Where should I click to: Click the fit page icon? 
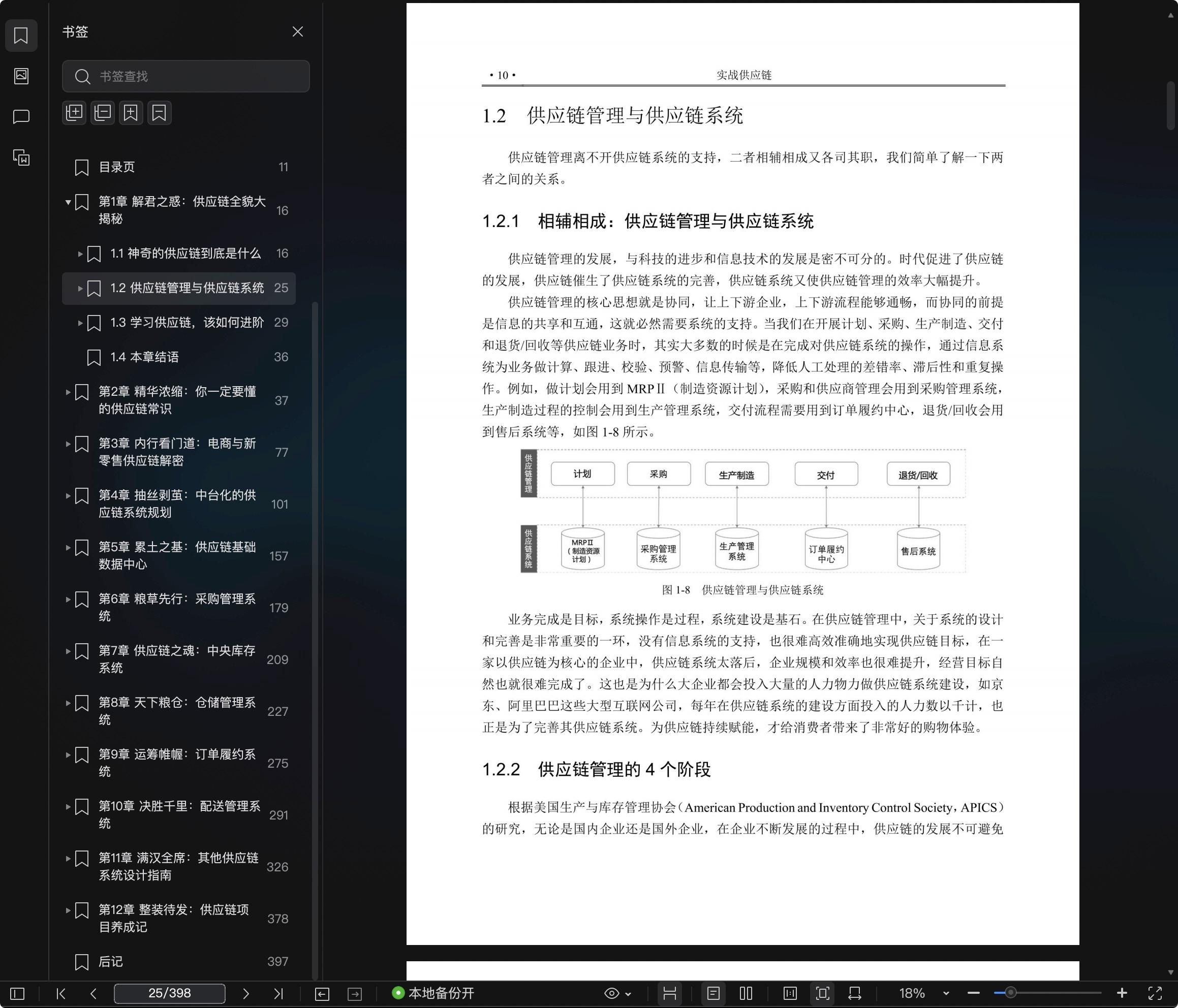click(x=823, y=993)
